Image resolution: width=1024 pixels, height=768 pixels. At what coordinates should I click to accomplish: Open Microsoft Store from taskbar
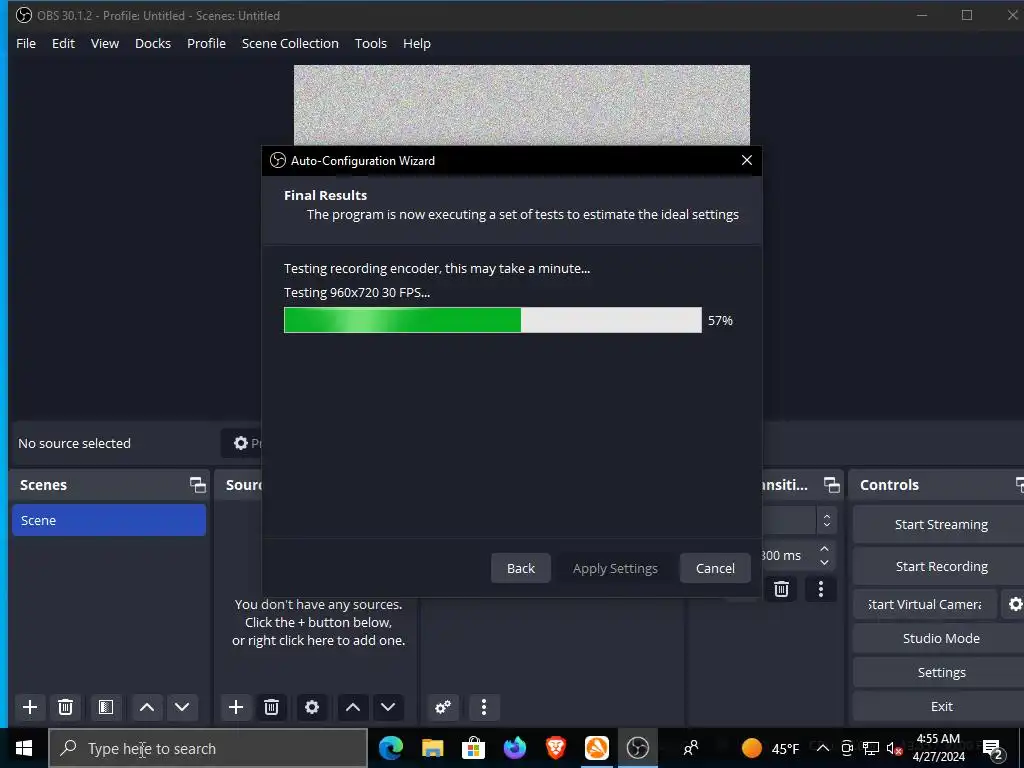[x=473, y=748]
